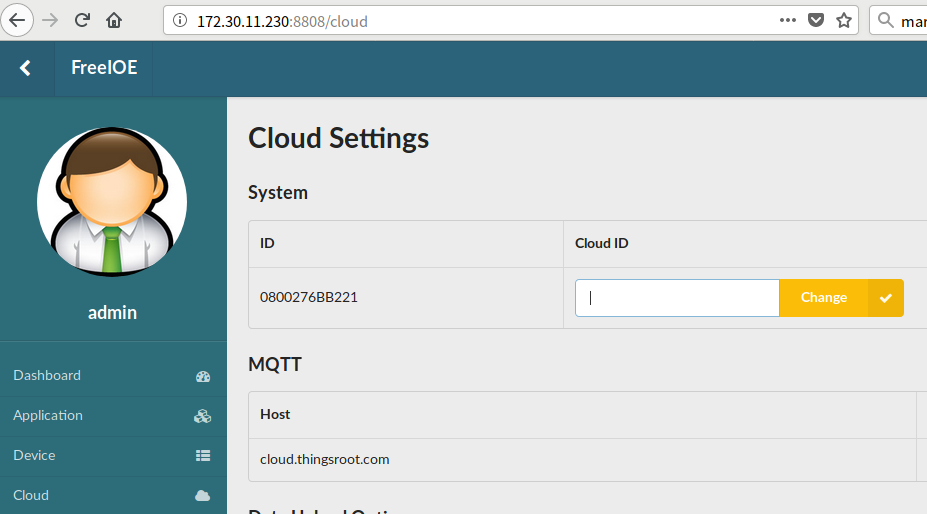Collapse the sidebar with the left chevron
The image size is (927, 514).
coord(26,68)
